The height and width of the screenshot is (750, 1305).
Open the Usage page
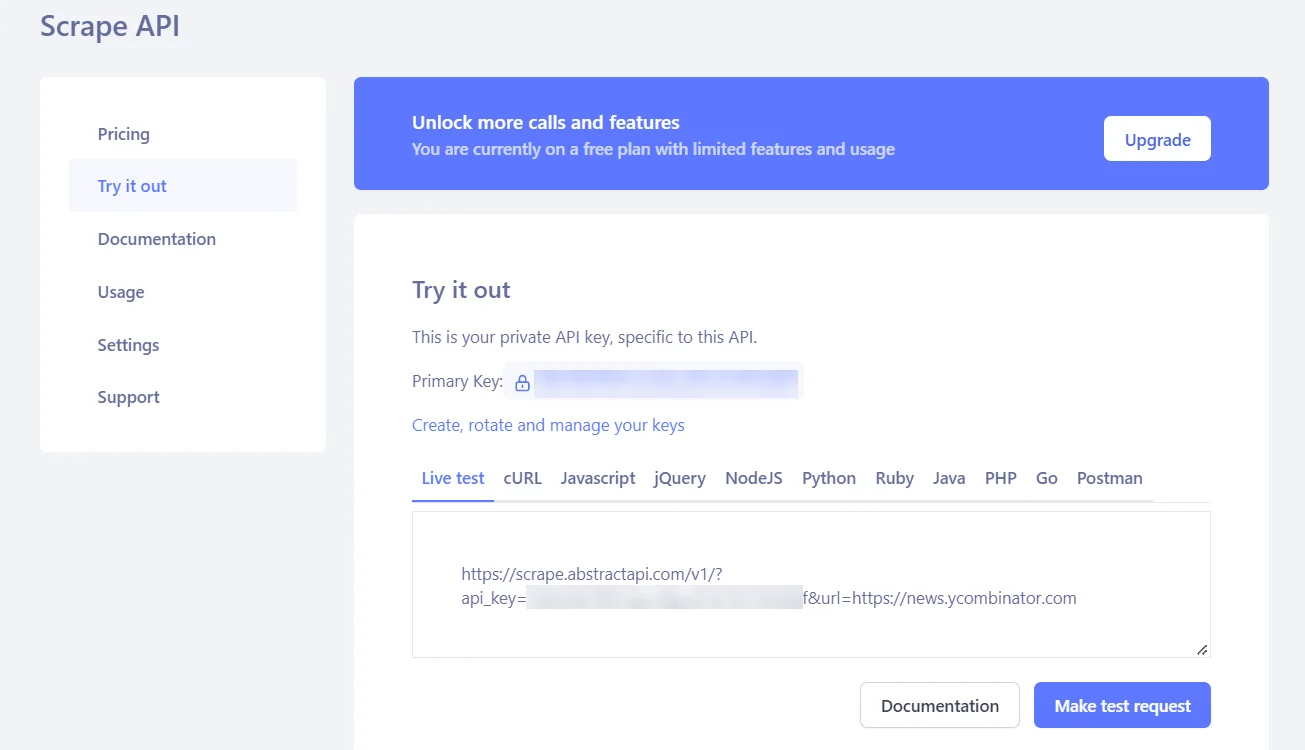[x=120, y=292]
